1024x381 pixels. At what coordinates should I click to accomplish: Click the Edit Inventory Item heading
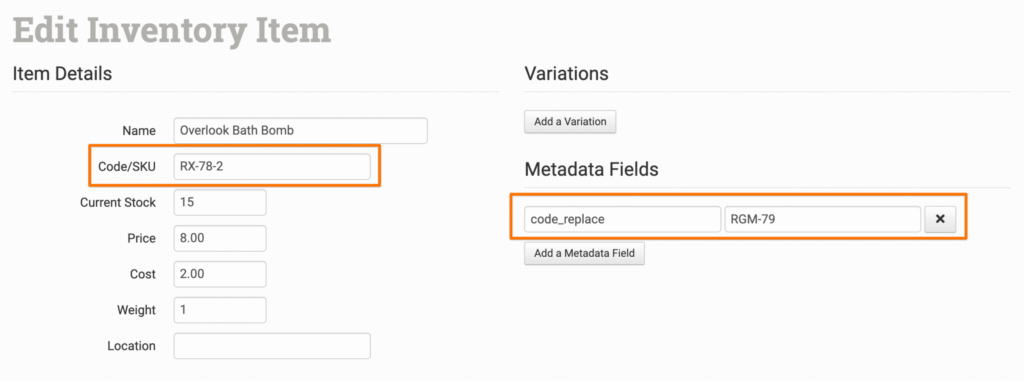(x=172, y=31)
